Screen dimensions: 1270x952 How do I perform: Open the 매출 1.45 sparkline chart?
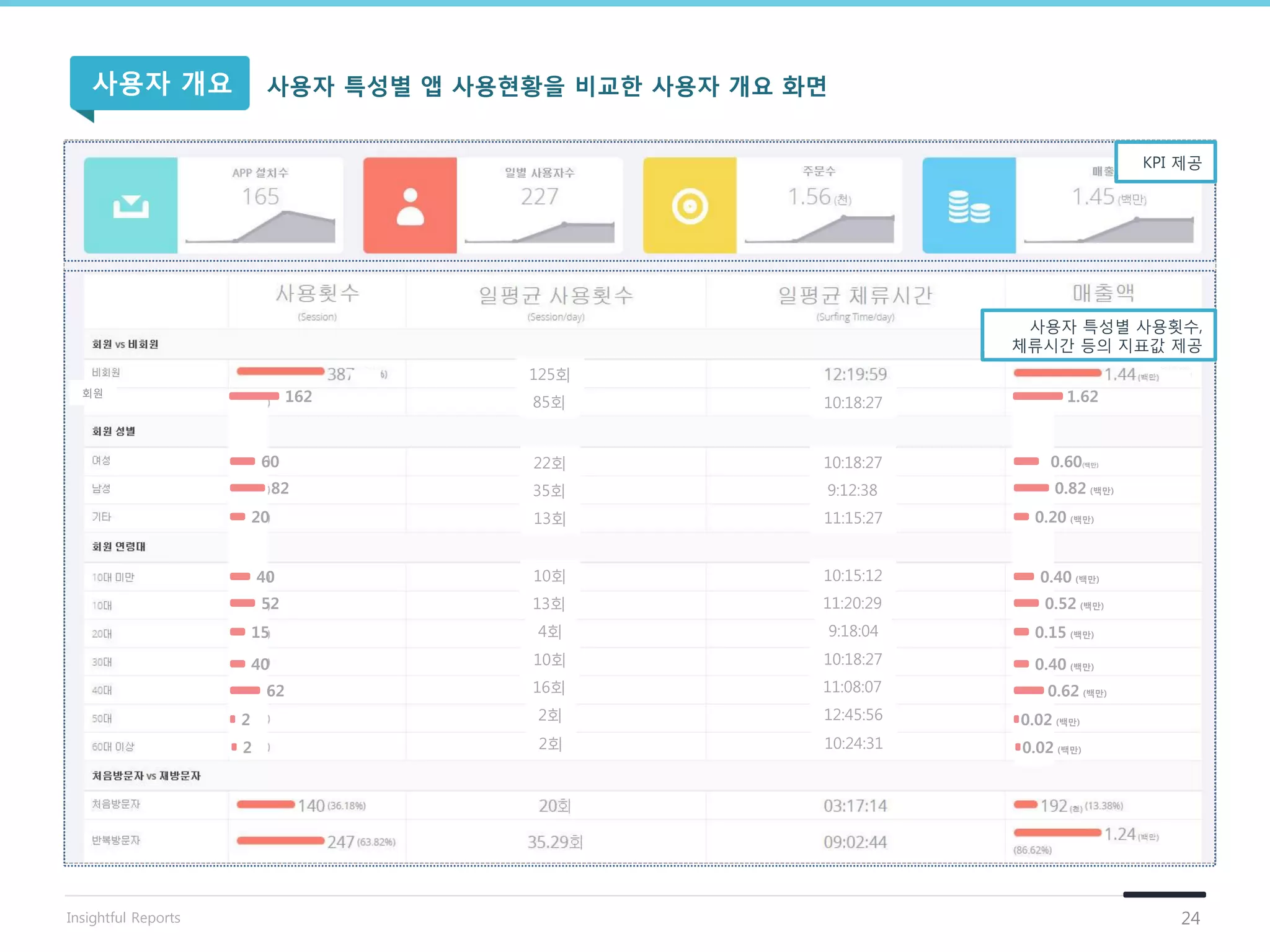pos(1109,230)
